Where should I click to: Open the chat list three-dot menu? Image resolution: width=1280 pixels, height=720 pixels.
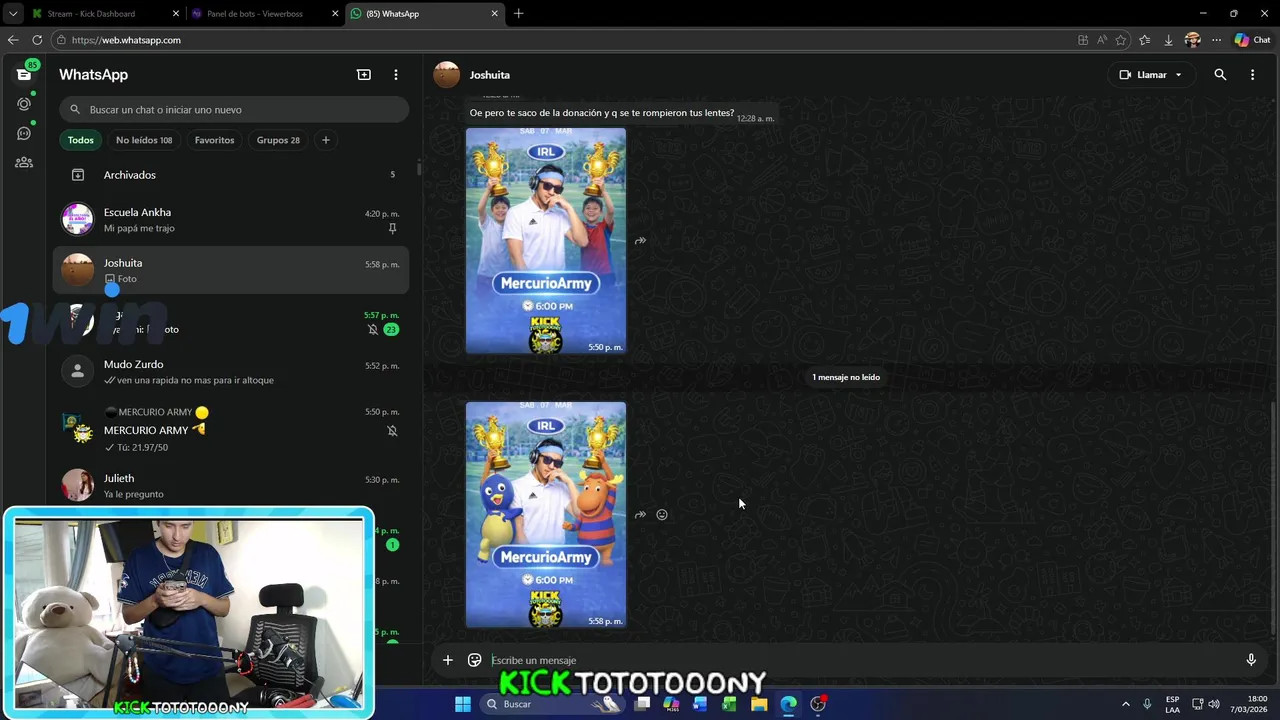click(x=396, y=75)
